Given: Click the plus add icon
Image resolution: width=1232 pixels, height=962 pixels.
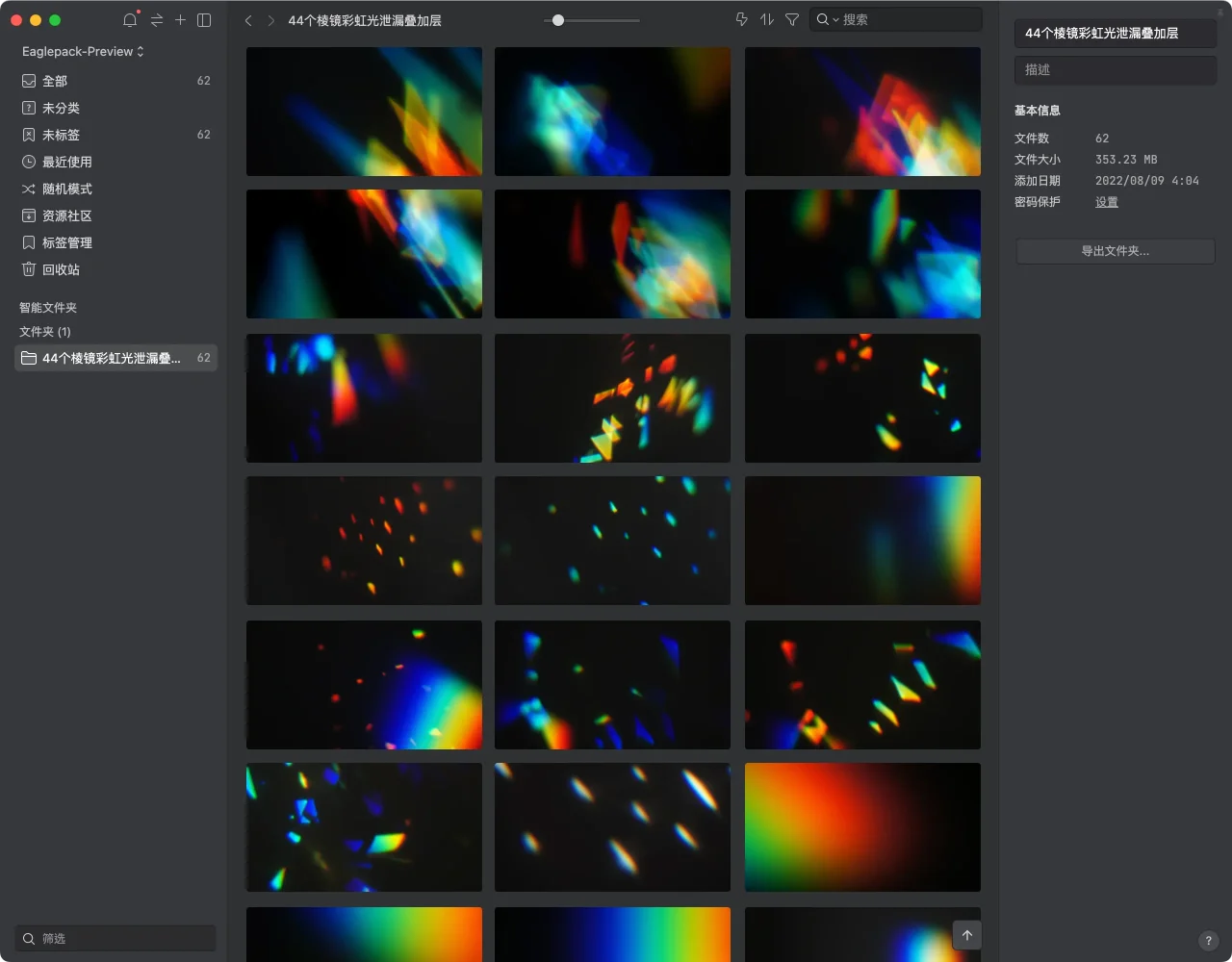Looking at the screenshot, I should point(180,19).
